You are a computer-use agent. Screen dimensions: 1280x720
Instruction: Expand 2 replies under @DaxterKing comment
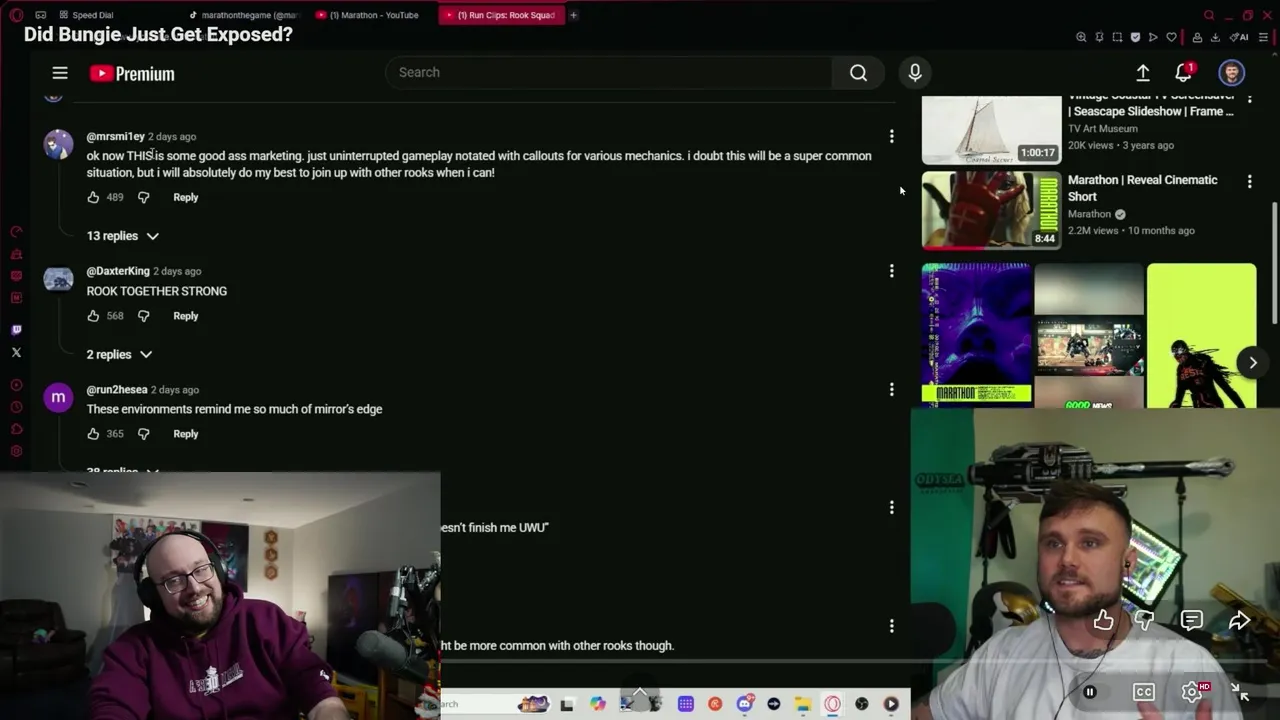pos(119,354)
